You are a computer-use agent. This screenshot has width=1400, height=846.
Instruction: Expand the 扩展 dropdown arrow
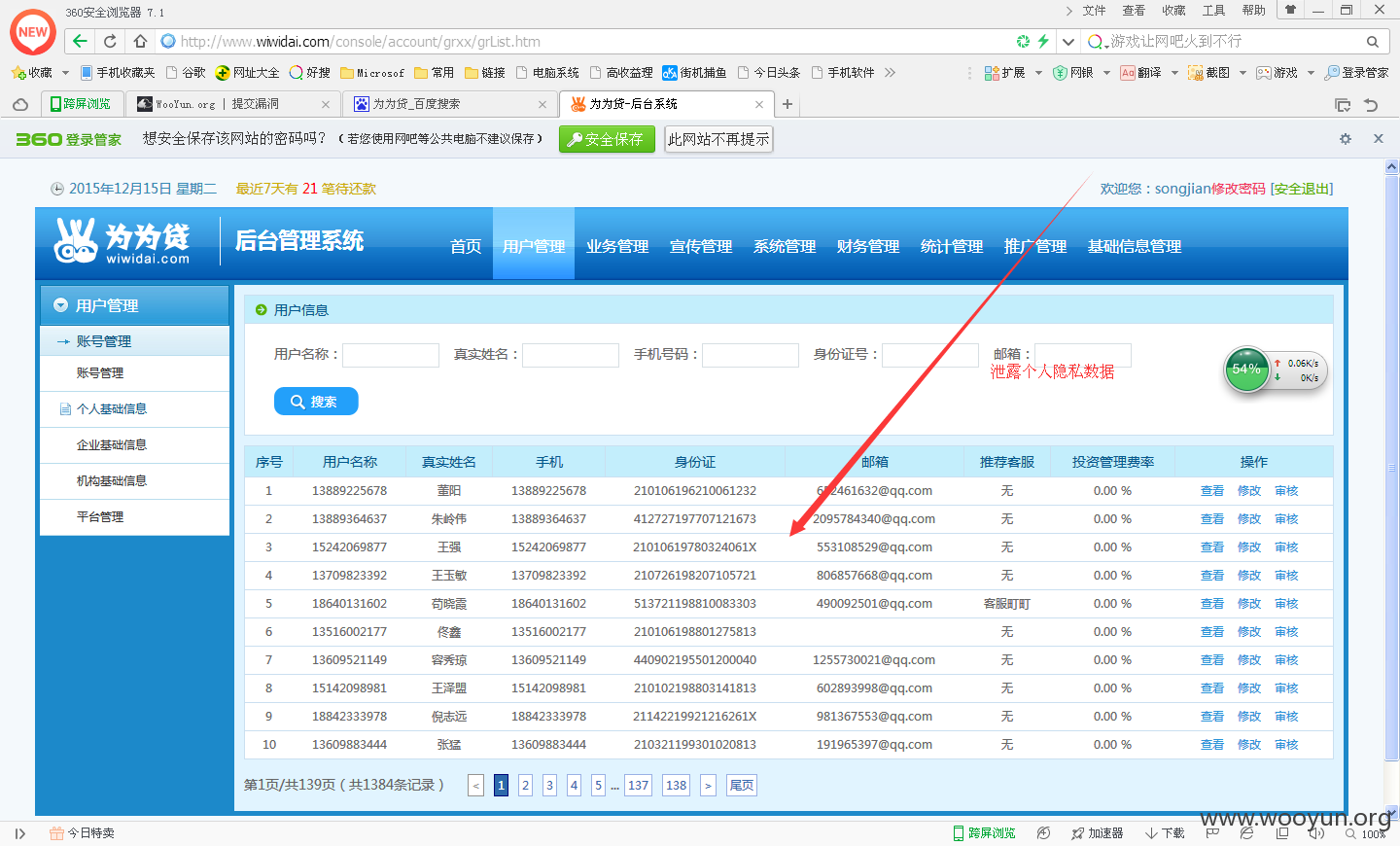coord(1038,73)
